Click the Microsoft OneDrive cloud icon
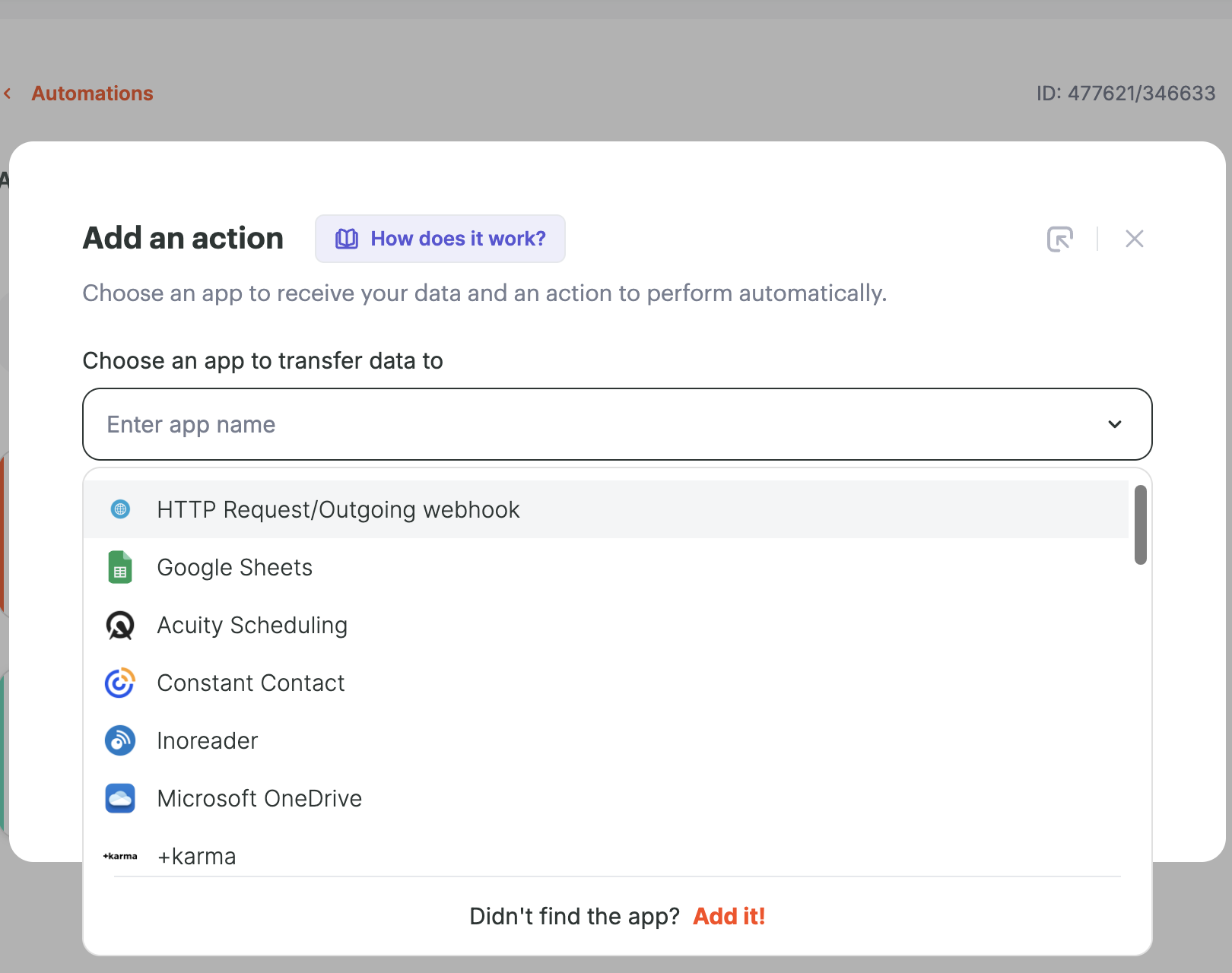Screen dimensions: 1232x973 coord(120,798)
